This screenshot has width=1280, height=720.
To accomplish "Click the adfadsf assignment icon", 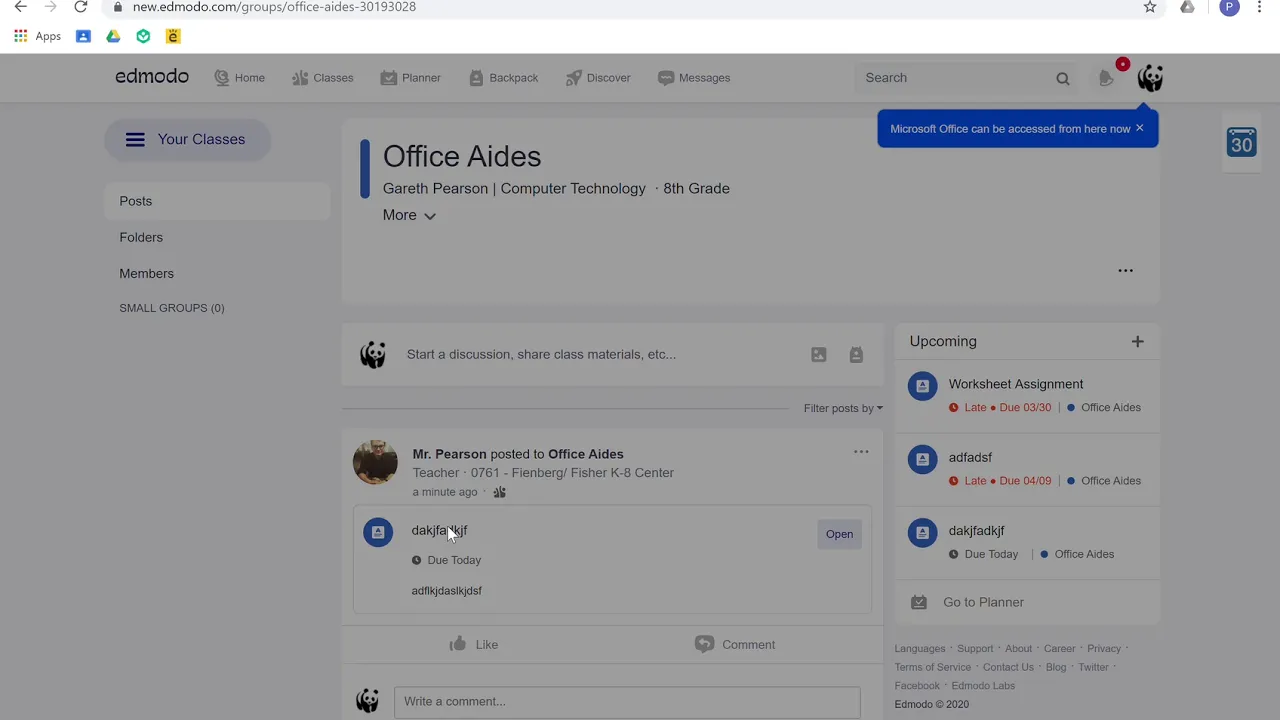I will click(922, 459).
